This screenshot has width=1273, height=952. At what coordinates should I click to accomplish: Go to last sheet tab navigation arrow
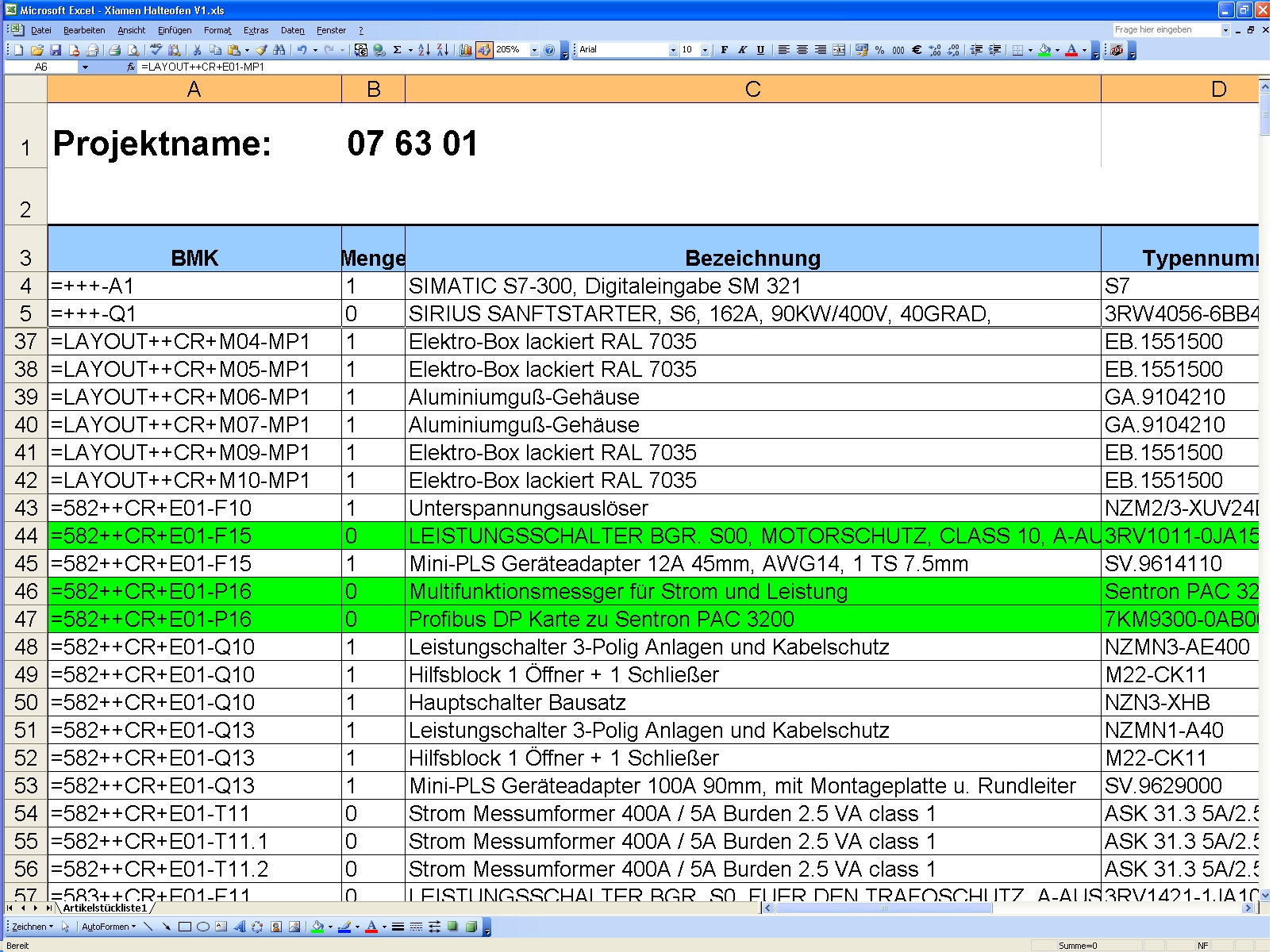48,908
